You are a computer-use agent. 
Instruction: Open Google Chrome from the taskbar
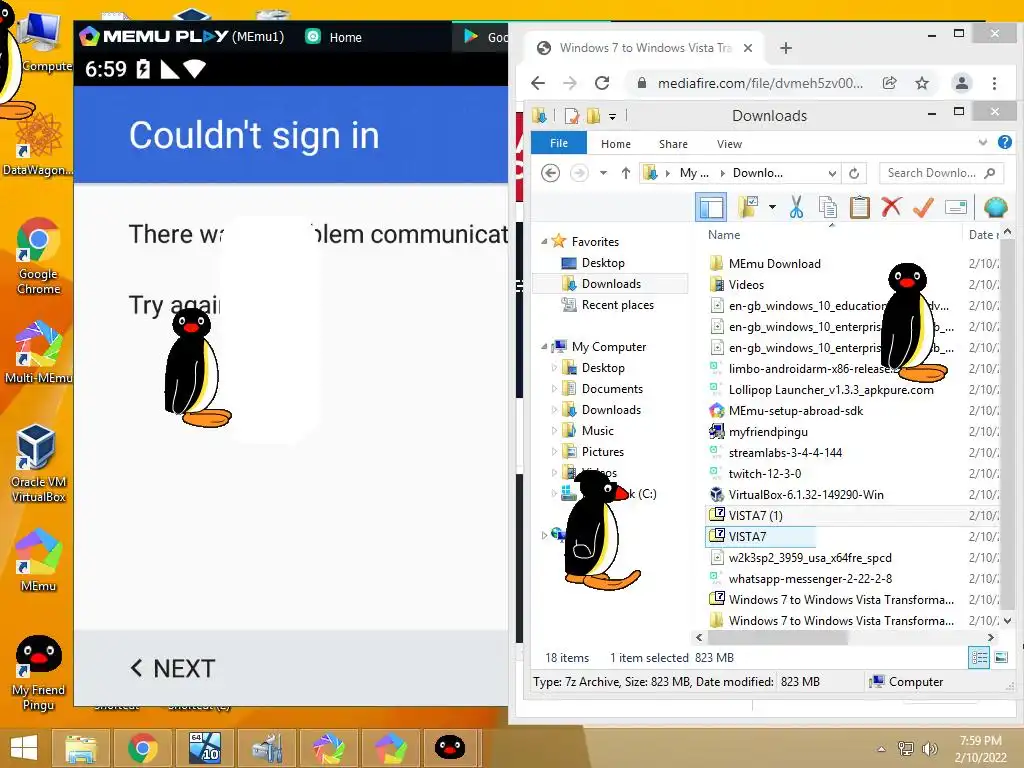click(142, 748)
